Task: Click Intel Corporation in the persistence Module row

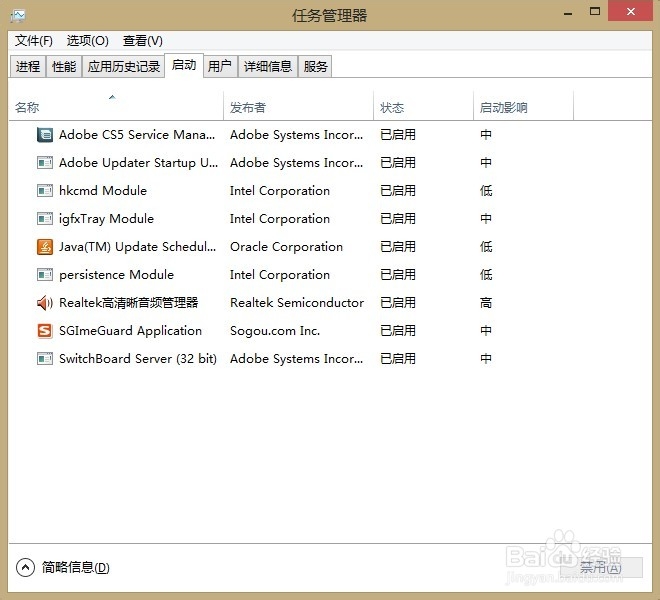Action: [x=279, y=275]
